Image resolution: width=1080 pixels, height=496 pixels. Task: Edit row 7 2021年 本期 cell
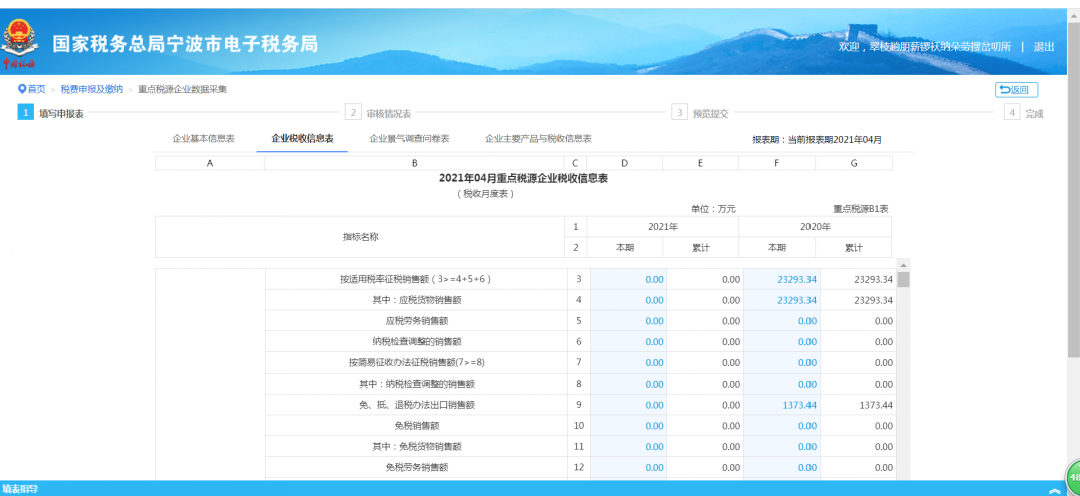point(628,362)
